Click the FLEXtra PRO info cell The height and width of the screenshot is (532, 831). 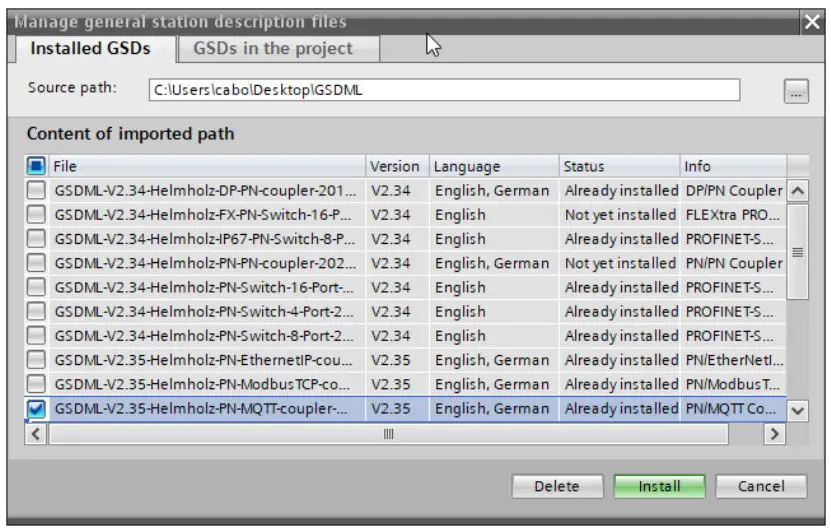732,215
